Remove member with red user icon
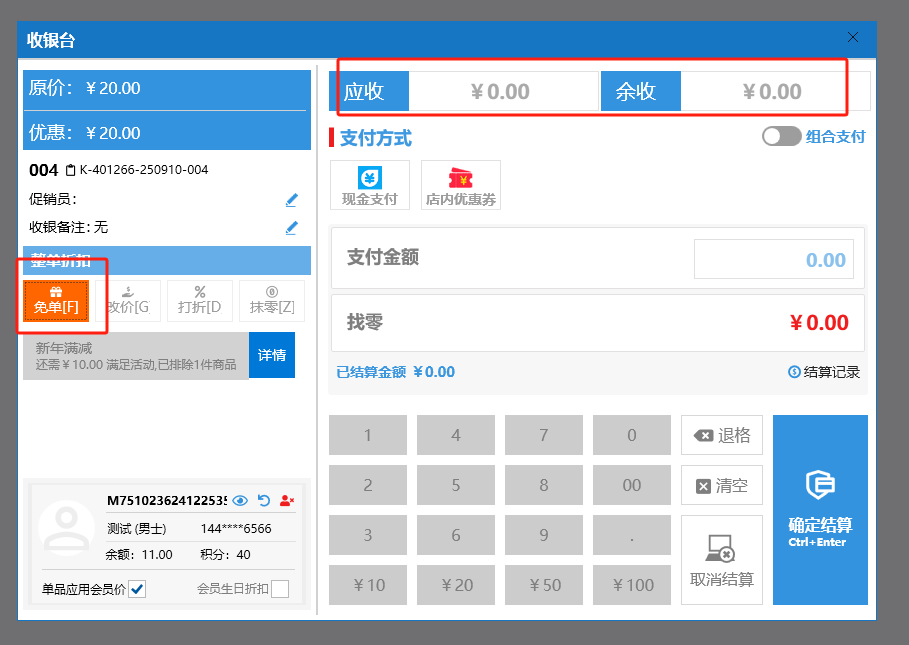909x645 pixels. 287,500
